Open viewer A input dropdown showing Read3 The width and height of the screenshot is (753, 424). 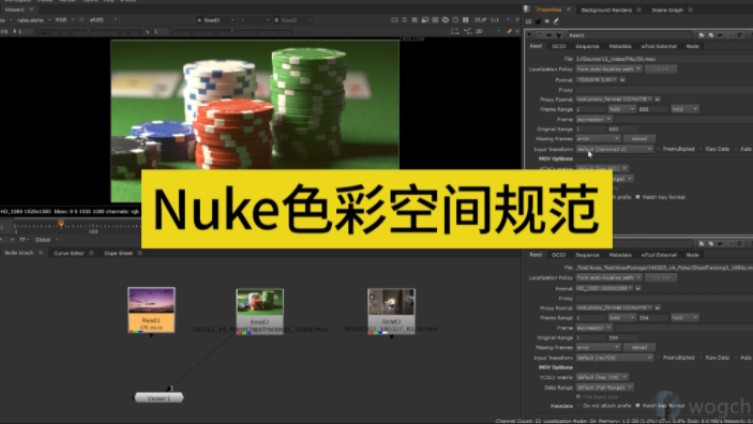pyautogui.click(x=215, y=20)
